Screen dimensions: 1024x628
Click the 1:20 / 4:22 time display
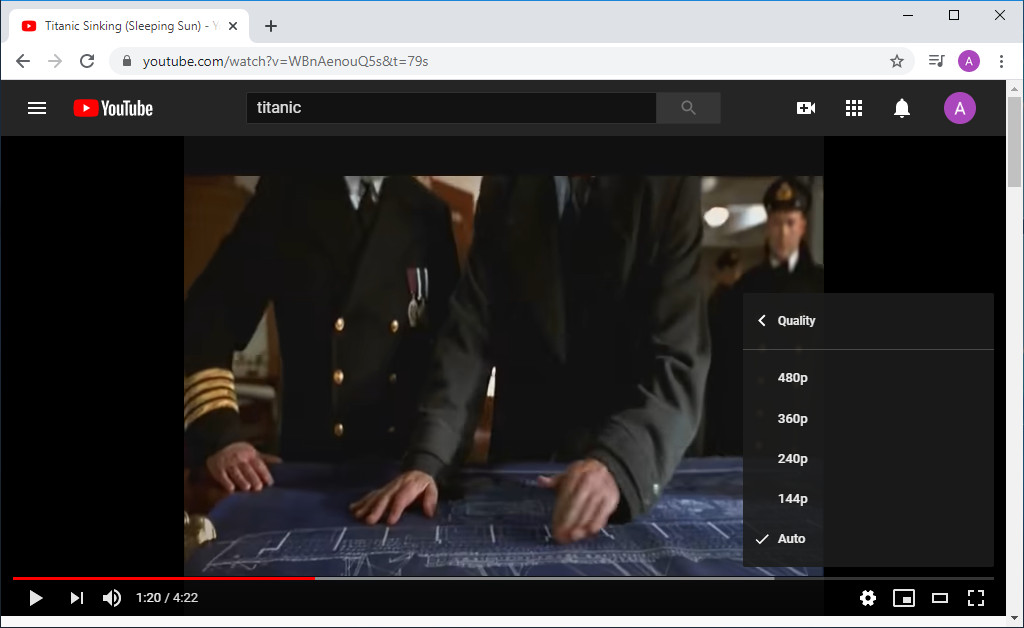tap(167, 598)
